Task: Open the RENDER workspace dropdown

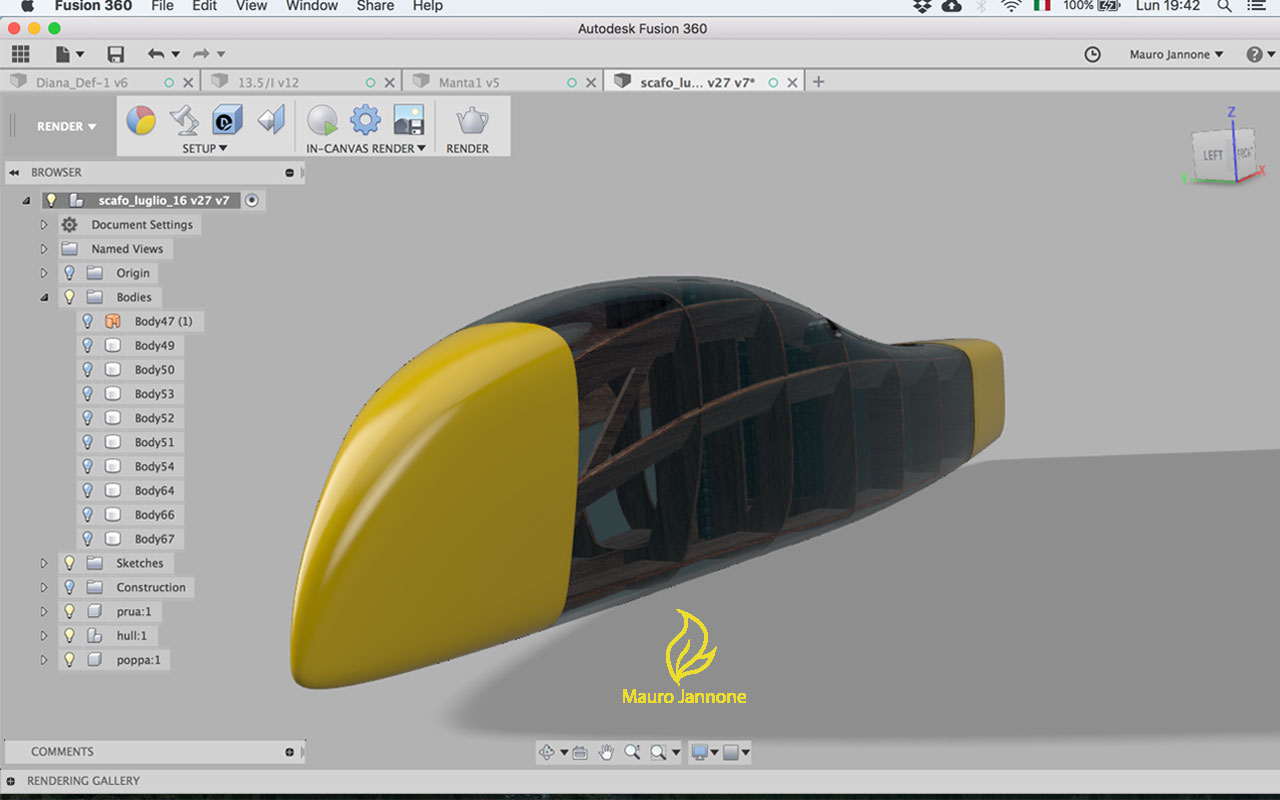Action: [x=66, y=127]
